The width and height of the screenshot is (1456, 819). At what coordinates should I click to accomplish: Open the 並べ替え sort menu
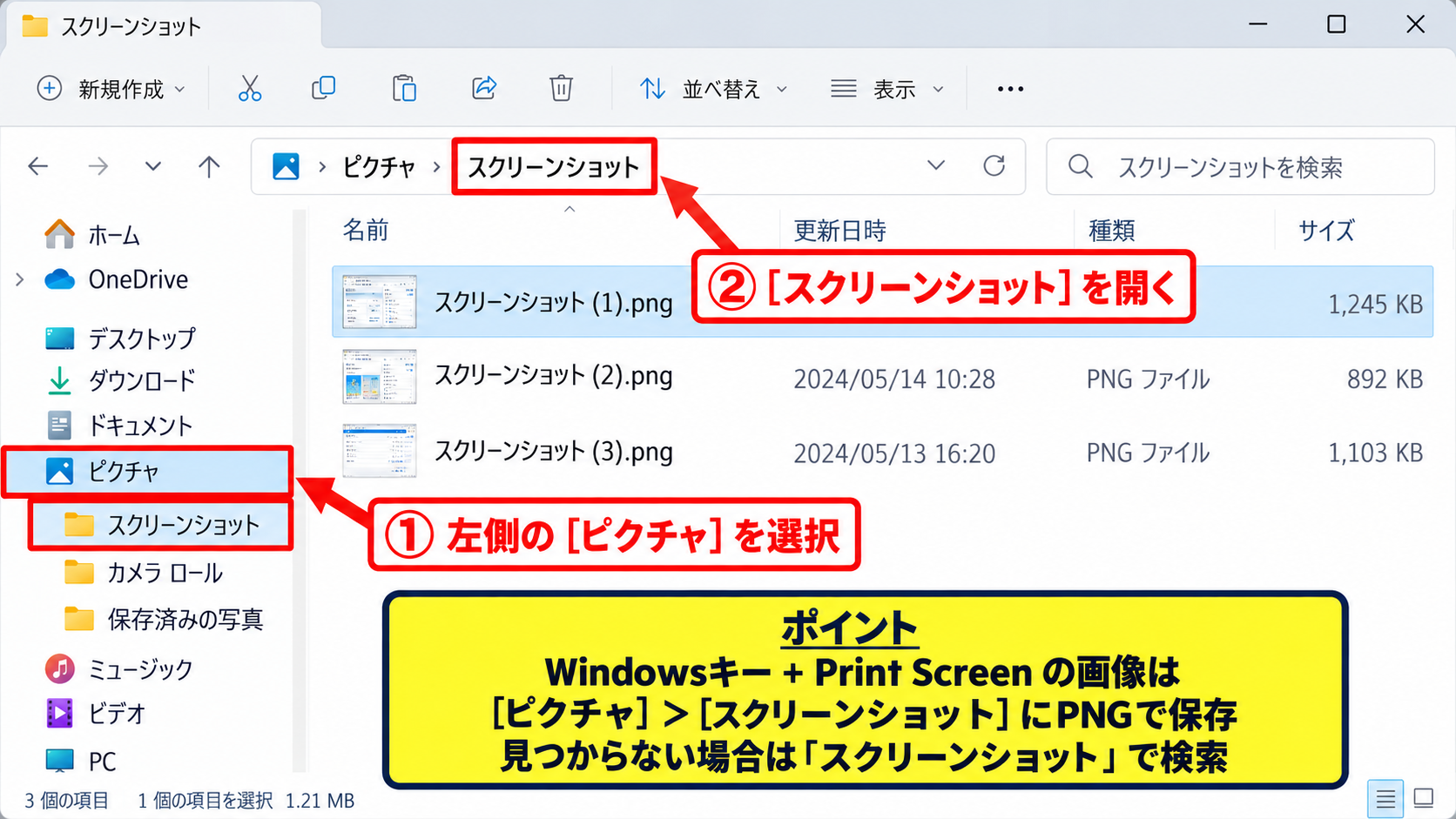(713, 89)
